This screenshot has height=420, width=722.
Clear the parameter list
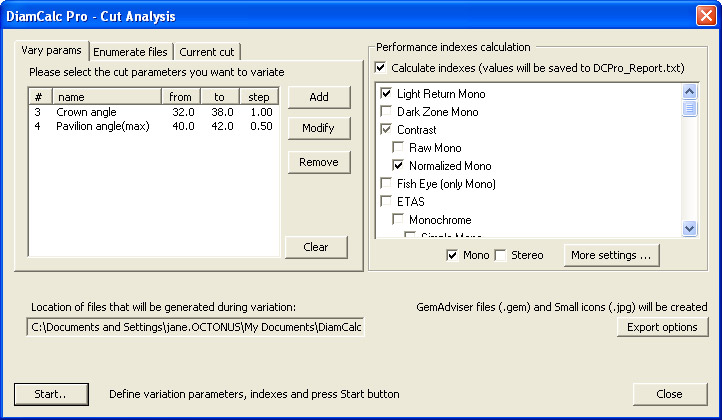[x=315, y=247]
